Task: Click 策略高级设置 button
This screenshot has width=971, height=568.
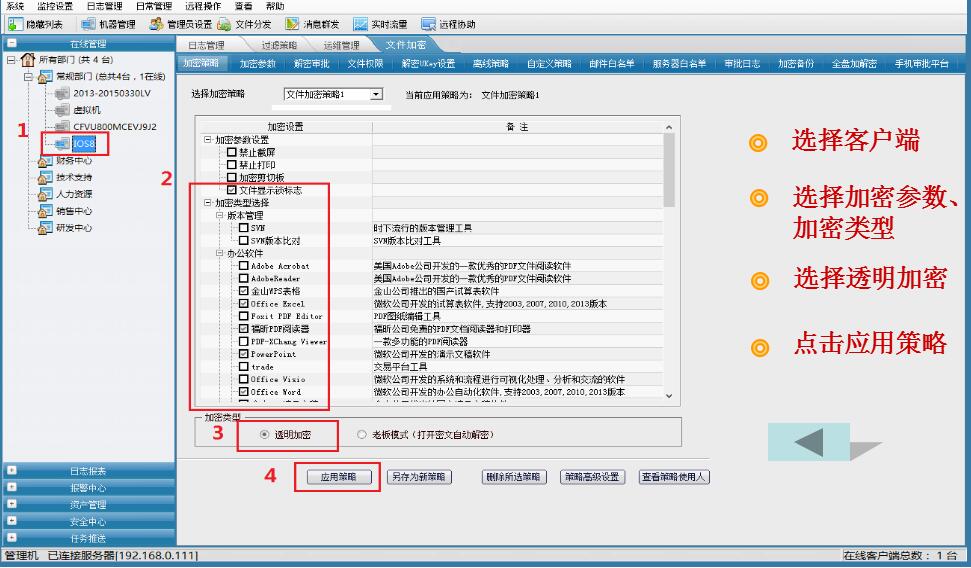Action: tap(592, 477)
